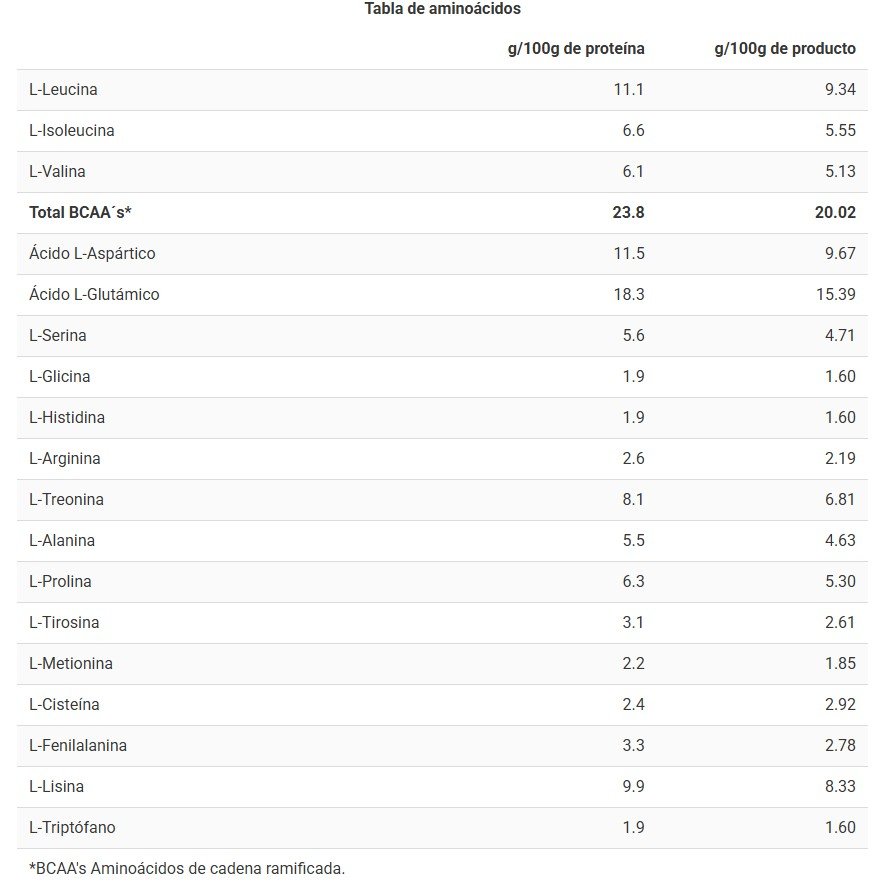Select the L-Valina product value 5.13
The width and height of the screenshot is (895, 892).
coord(840,172)
